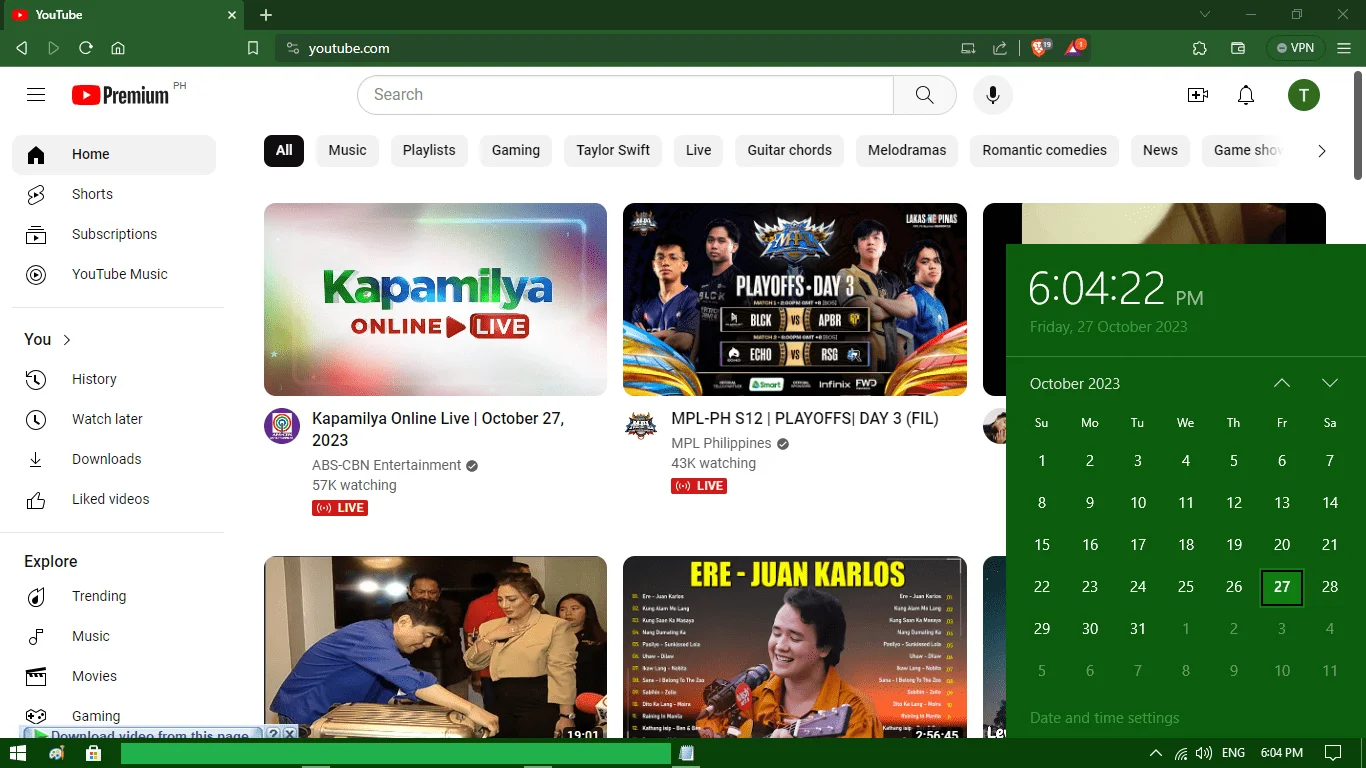Viewport: 1366px width, 768px height.
Task: Open the Brave main menu icon
Action: (1346, 48)
